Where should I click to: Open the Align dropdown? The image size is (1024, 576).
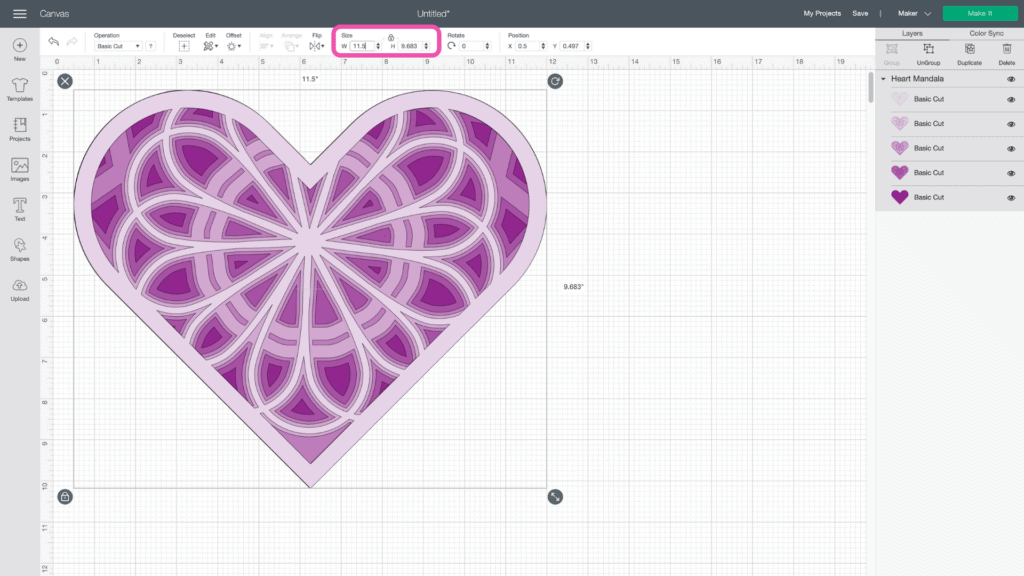[x=266, y=46]
